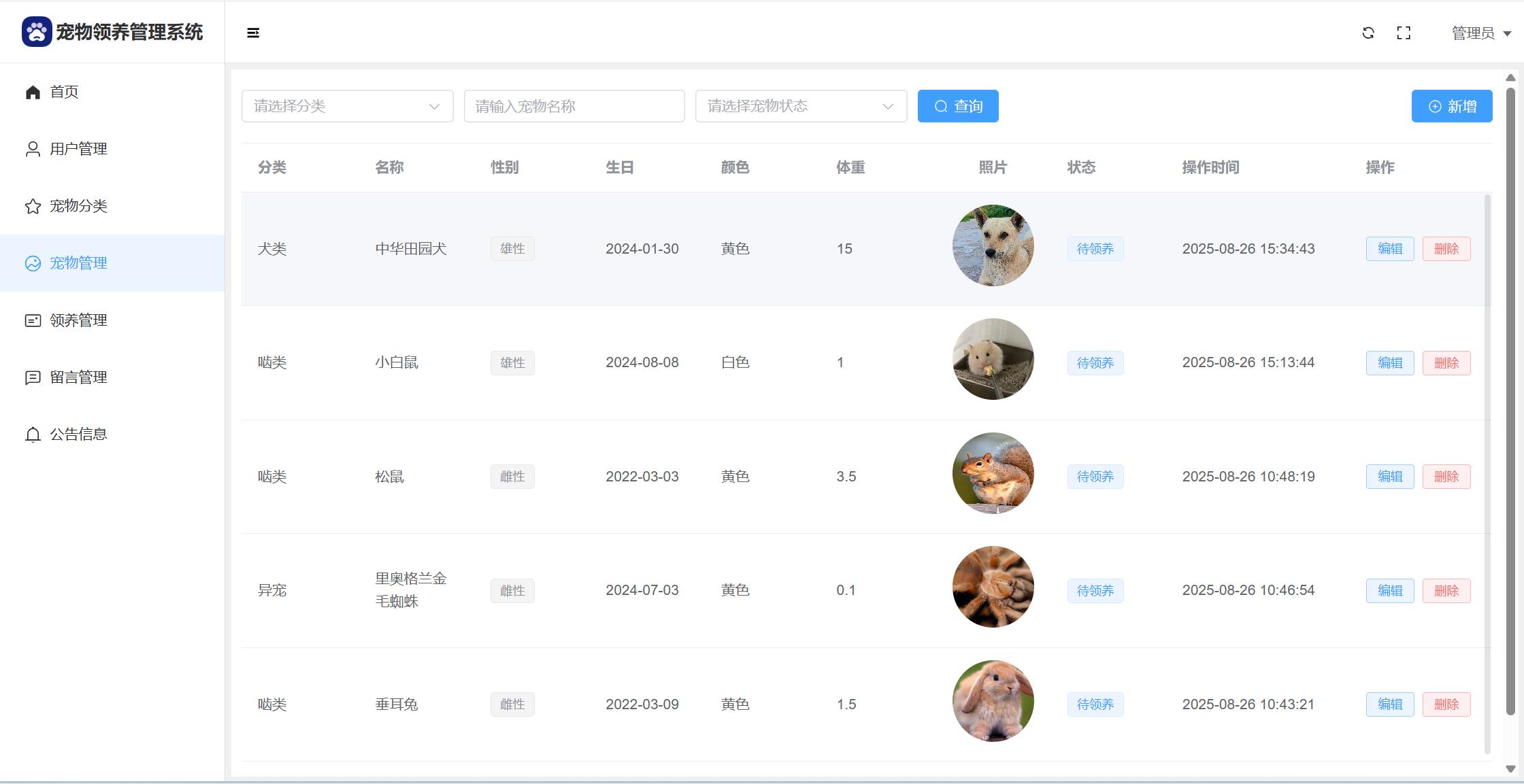Click bell icon beside 公告信息

(33, 434)
